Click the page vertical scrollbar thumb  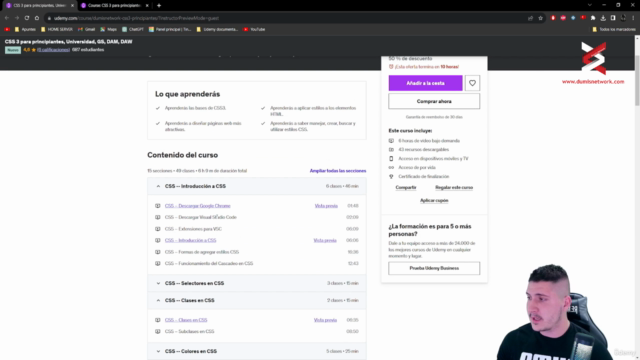coord(637,80)
